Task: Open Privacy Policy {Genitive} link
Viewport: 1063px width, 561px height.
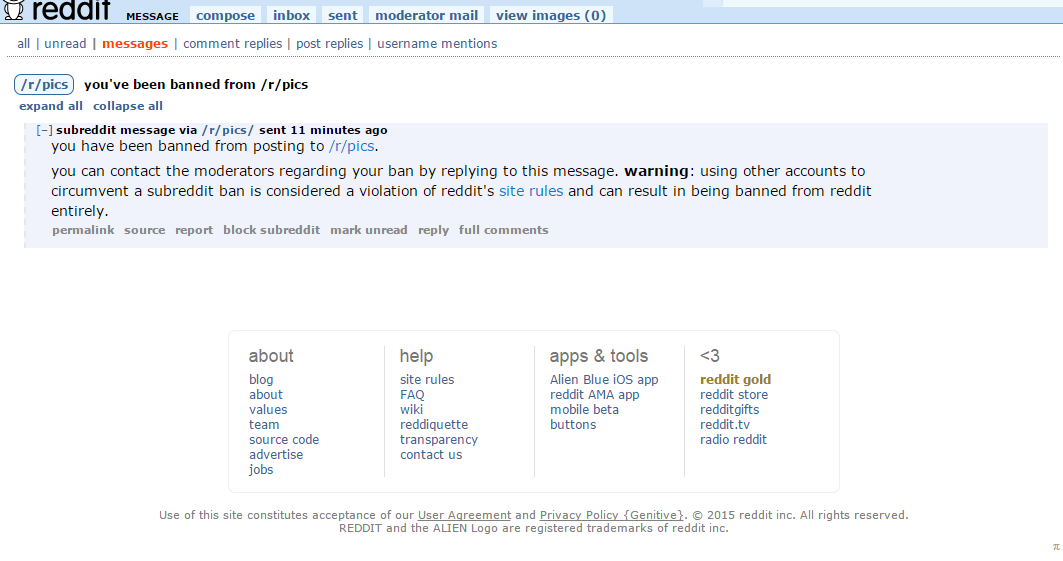Action: click(612, 515)
